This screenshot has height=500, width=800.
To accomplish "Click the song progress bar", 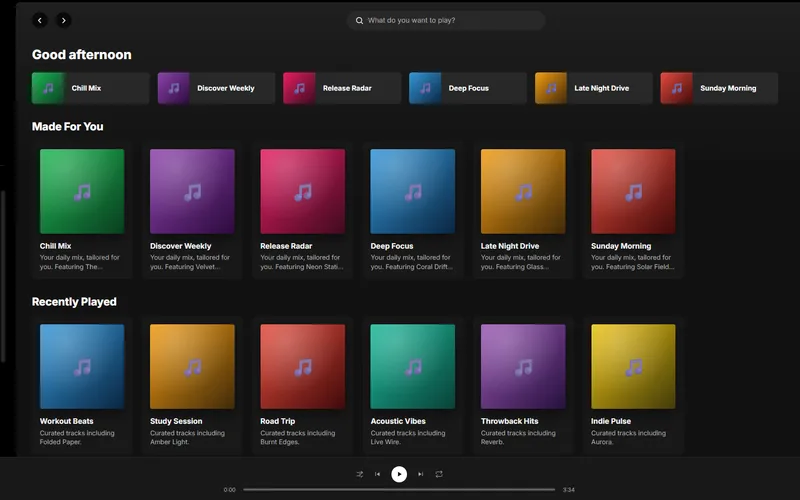I will (399, 489).
